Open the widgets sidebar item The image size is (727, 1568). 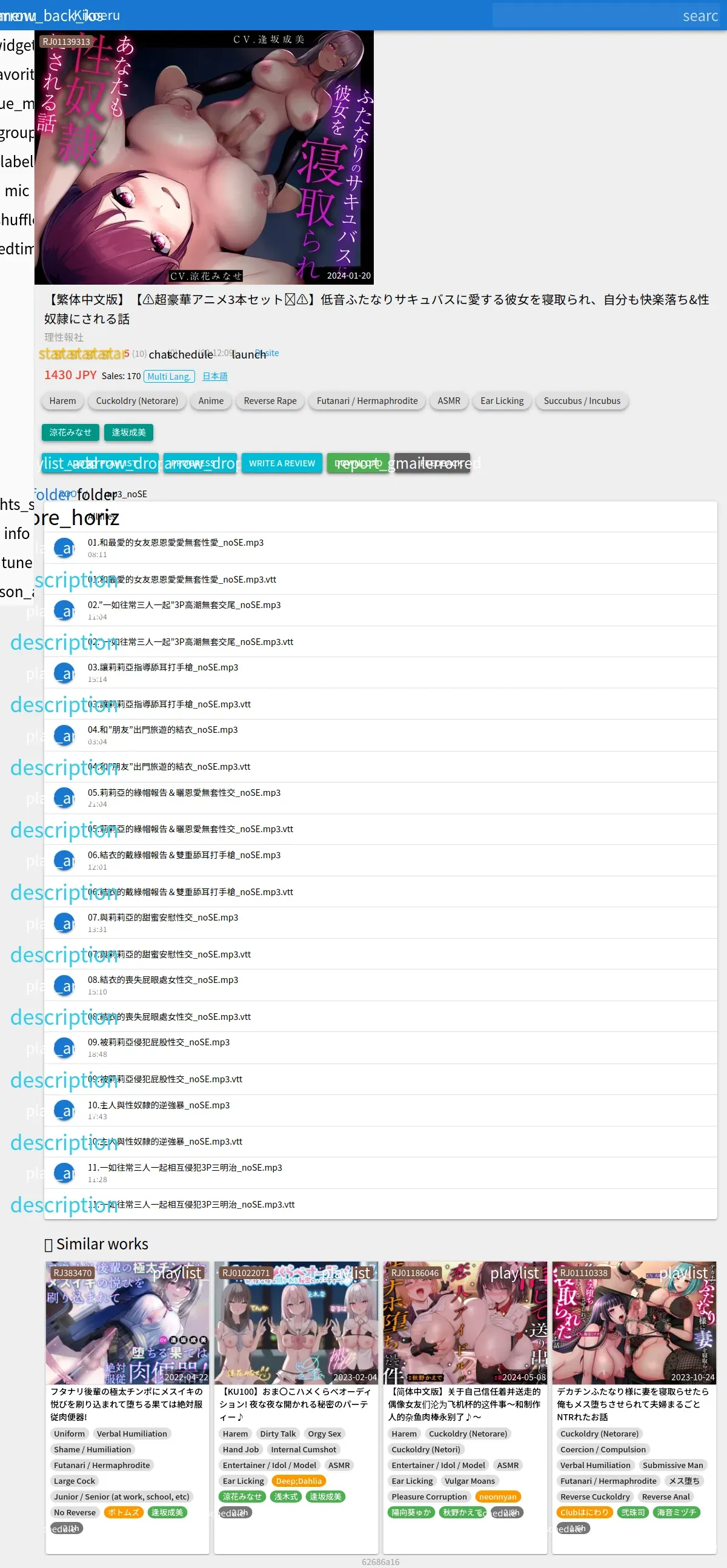[17, 45]
